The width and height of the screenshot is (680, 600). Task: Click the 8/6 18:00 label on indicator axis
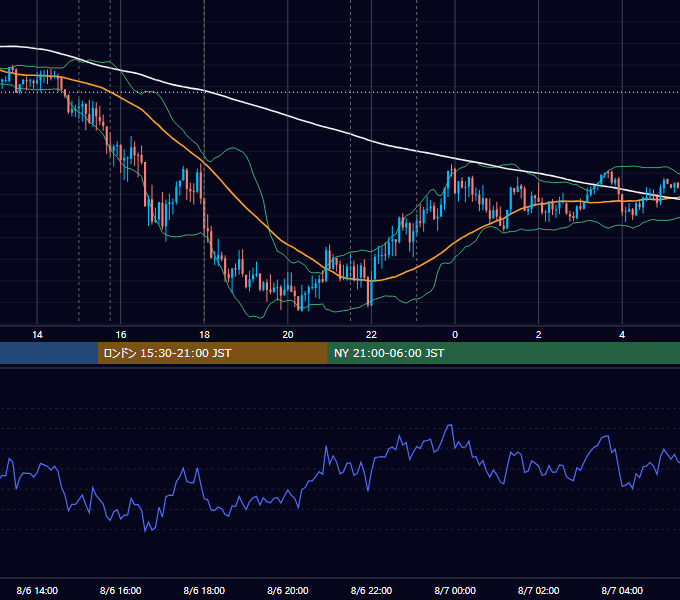click(x=204, y=590)
